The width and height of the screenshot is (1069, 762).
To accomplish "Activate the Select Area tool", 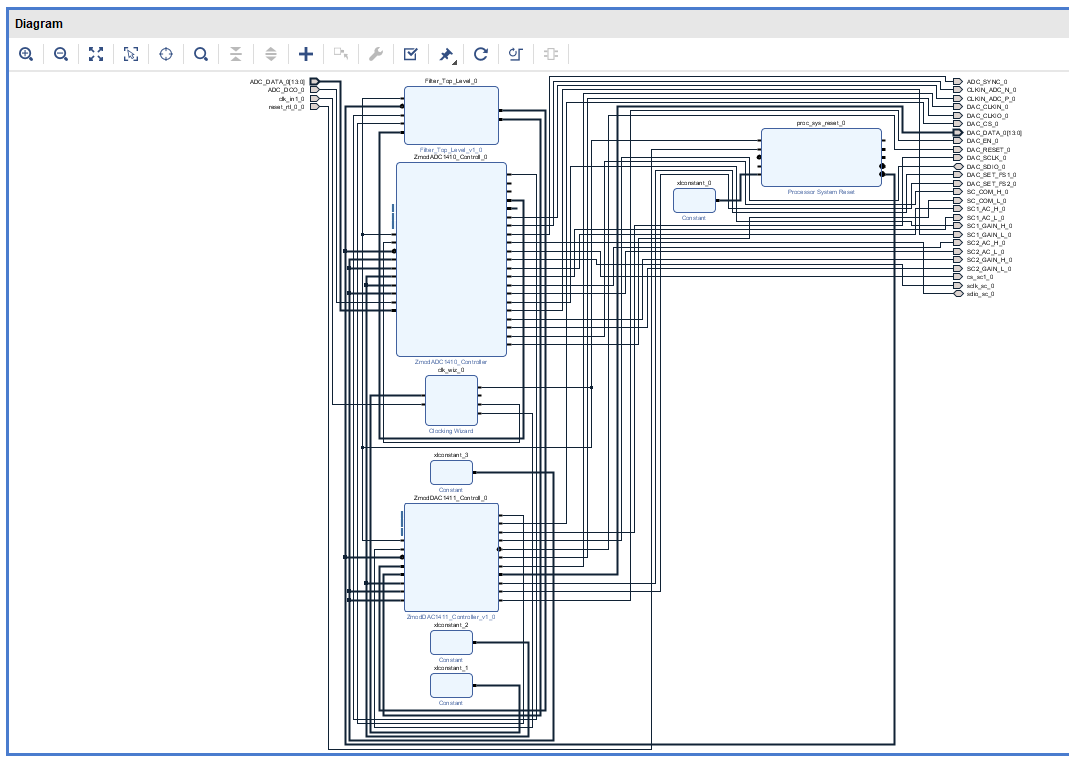I will pyautogui.click(x=131, y=54).
